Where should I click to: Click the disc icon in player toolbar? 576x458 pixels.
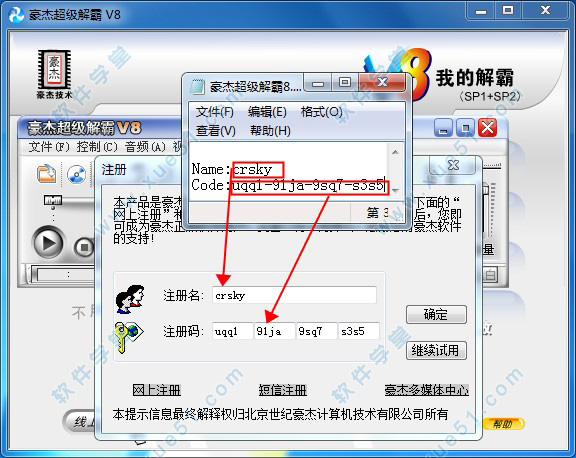[x=76, y=174]
